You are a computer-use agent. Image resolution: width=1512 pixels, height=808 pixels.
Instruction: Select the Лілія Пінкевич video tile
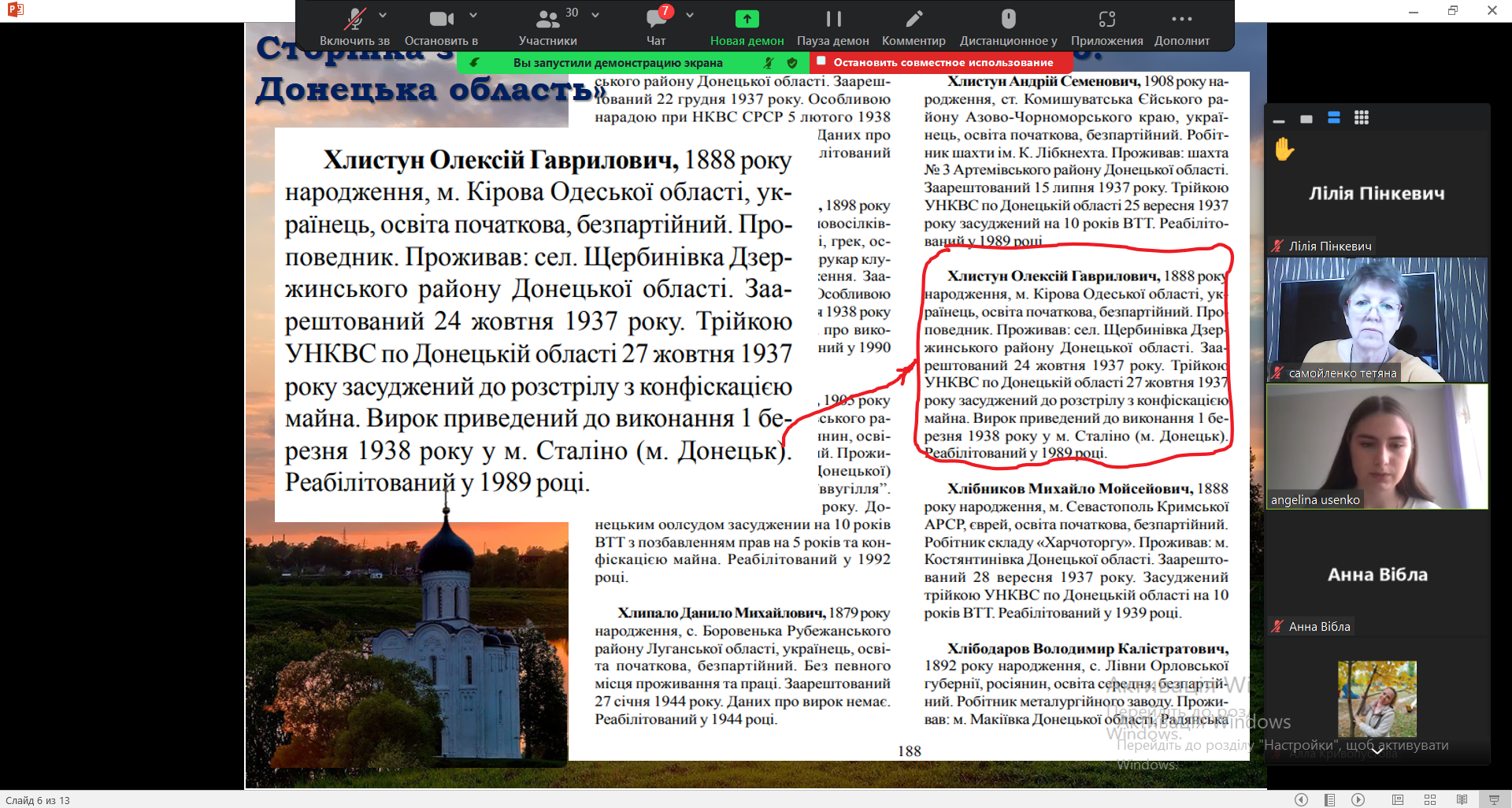pyautogui.click(x=1377, y=194)
